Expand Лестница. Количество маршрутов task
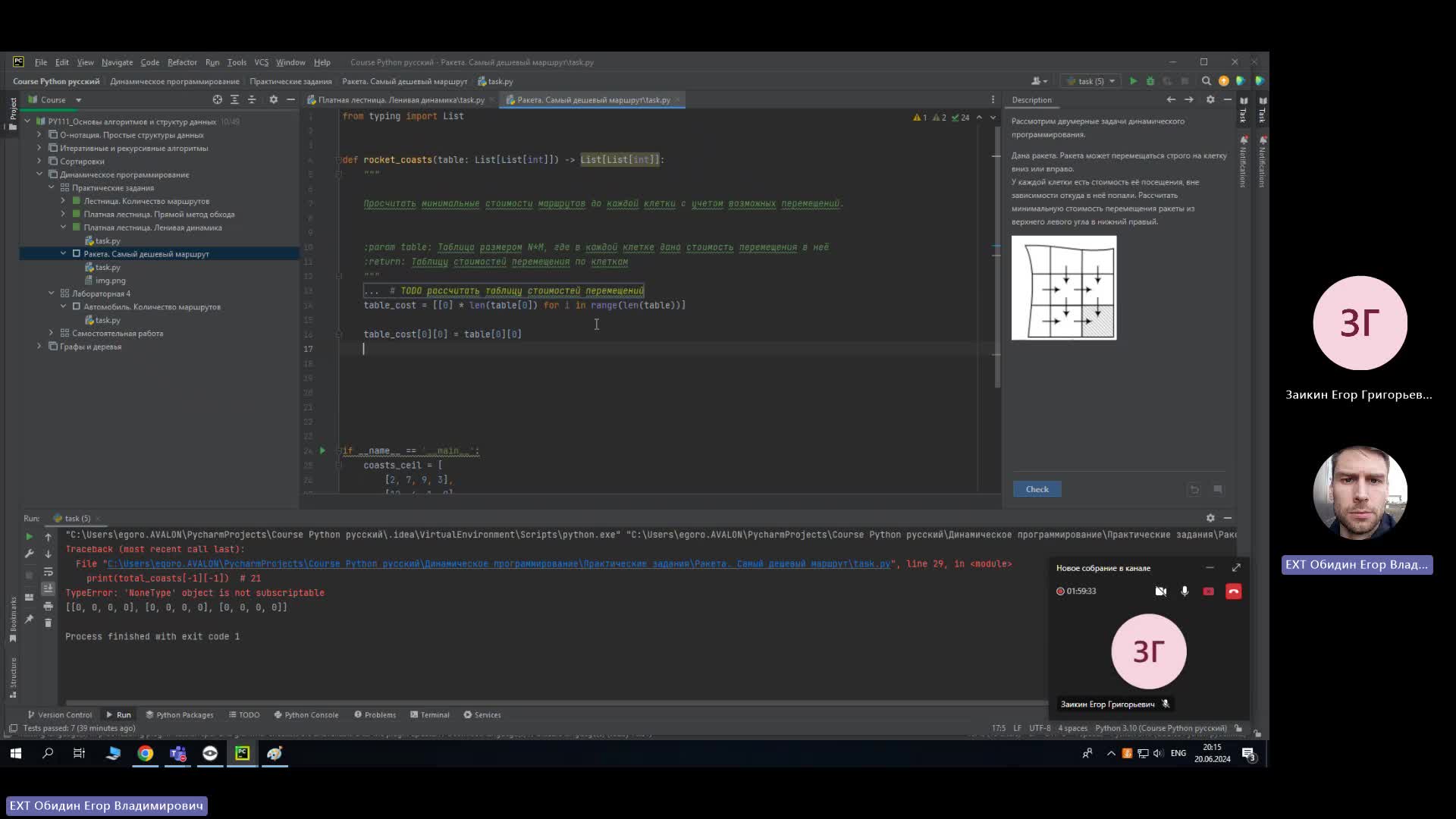 [x=64, y=201]
